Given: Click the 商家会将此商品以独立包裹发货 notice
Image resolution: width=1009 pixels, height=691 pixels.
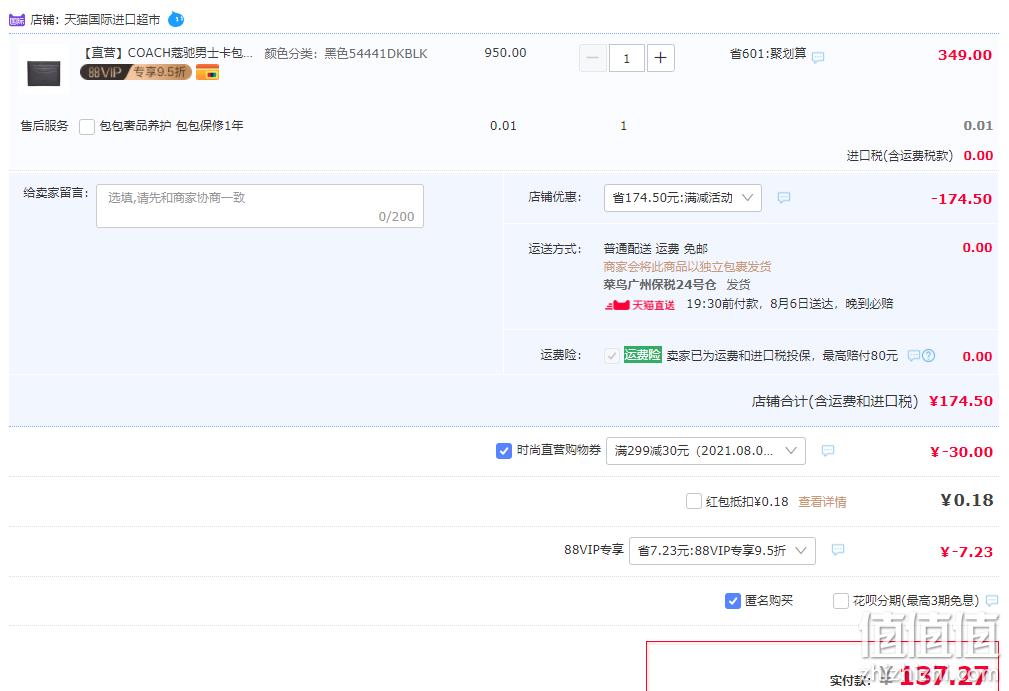Looking at the screenshot, I should [x=687, y=266].
